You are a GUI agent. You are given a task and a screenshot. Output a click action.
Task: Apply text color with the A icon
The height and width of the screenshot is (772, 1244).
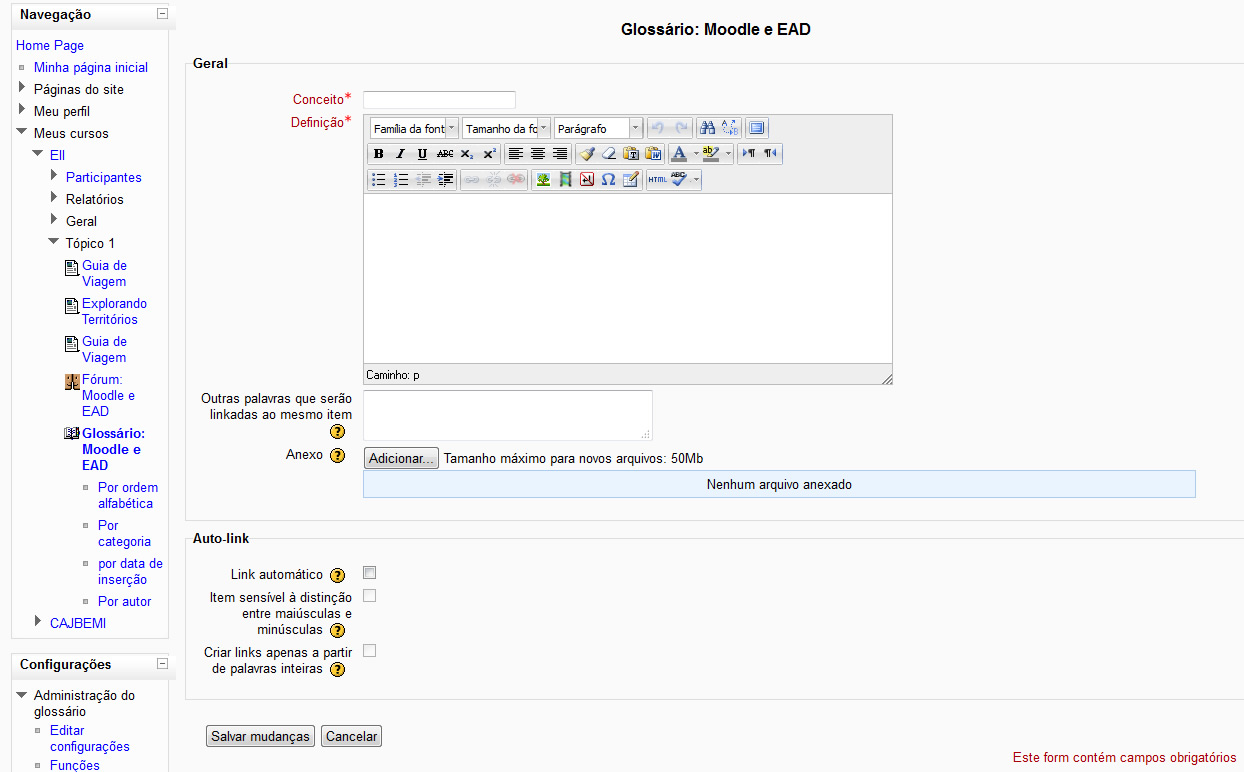(x=679, y=154)
